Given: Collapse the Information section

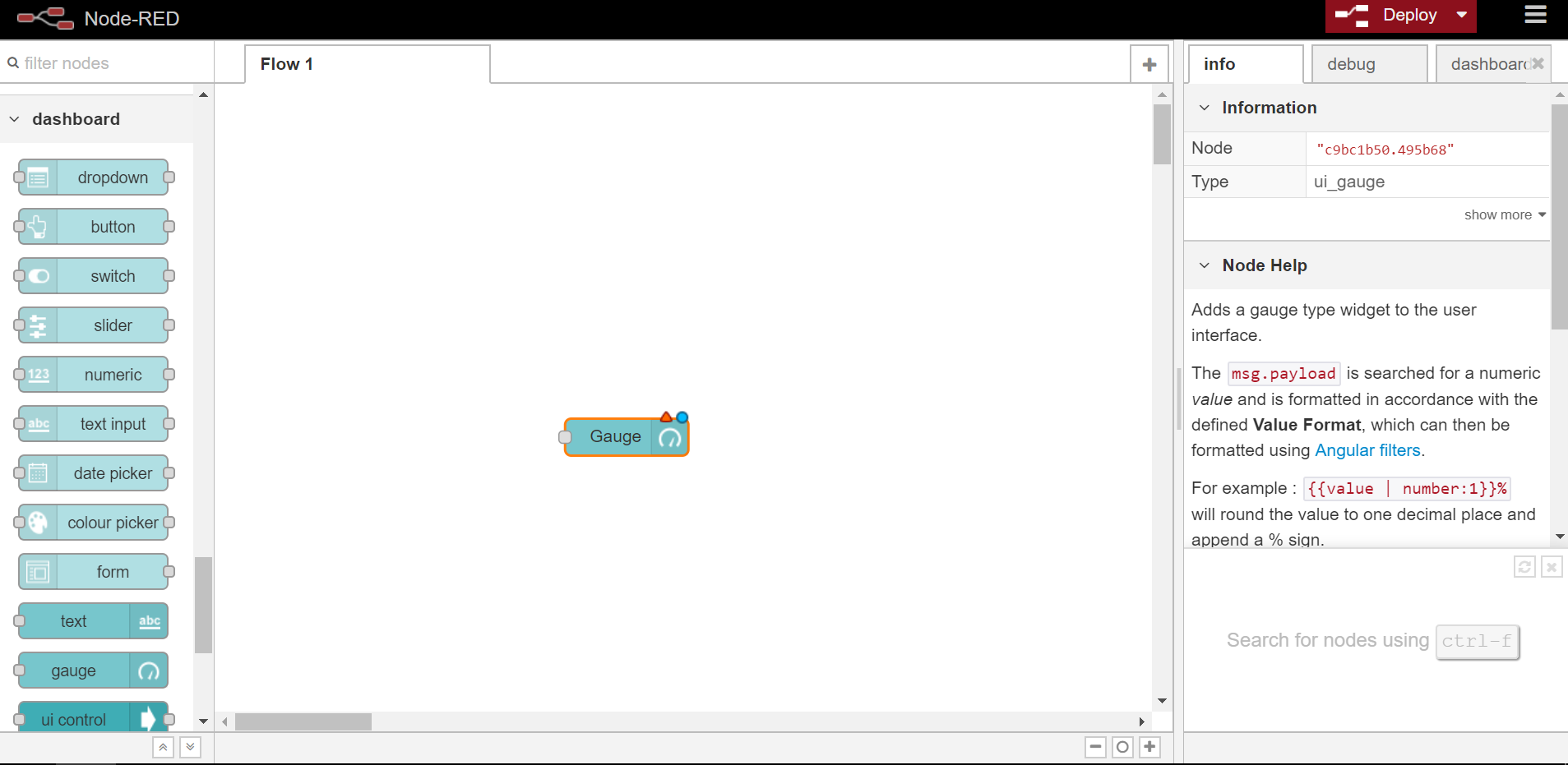Looking at the screenshot, I should 1367,108.
